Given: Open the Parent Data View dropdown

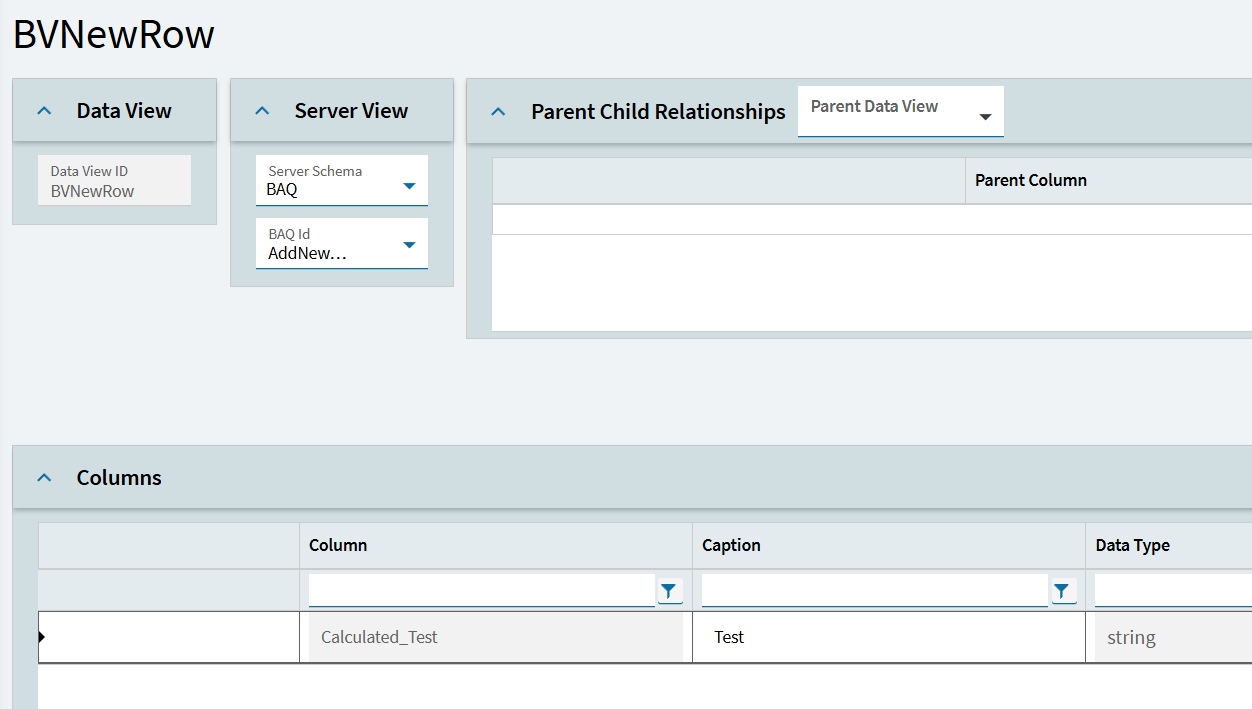Looking at the screenshot, I should click(x=985, y=117).
